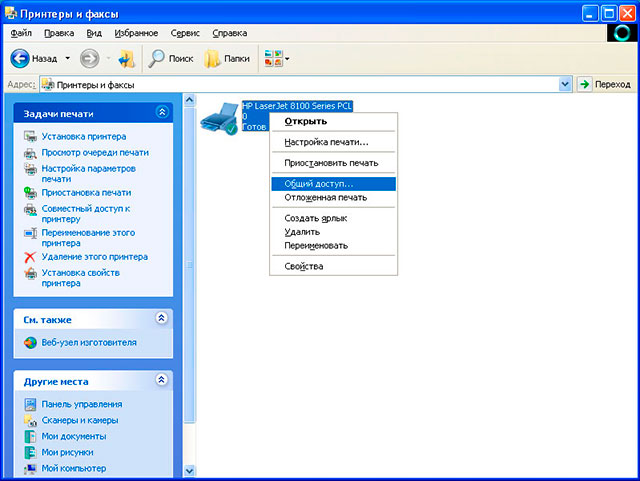Open the Мой компьютер link
Screen dimensions: 640x481
74,468
